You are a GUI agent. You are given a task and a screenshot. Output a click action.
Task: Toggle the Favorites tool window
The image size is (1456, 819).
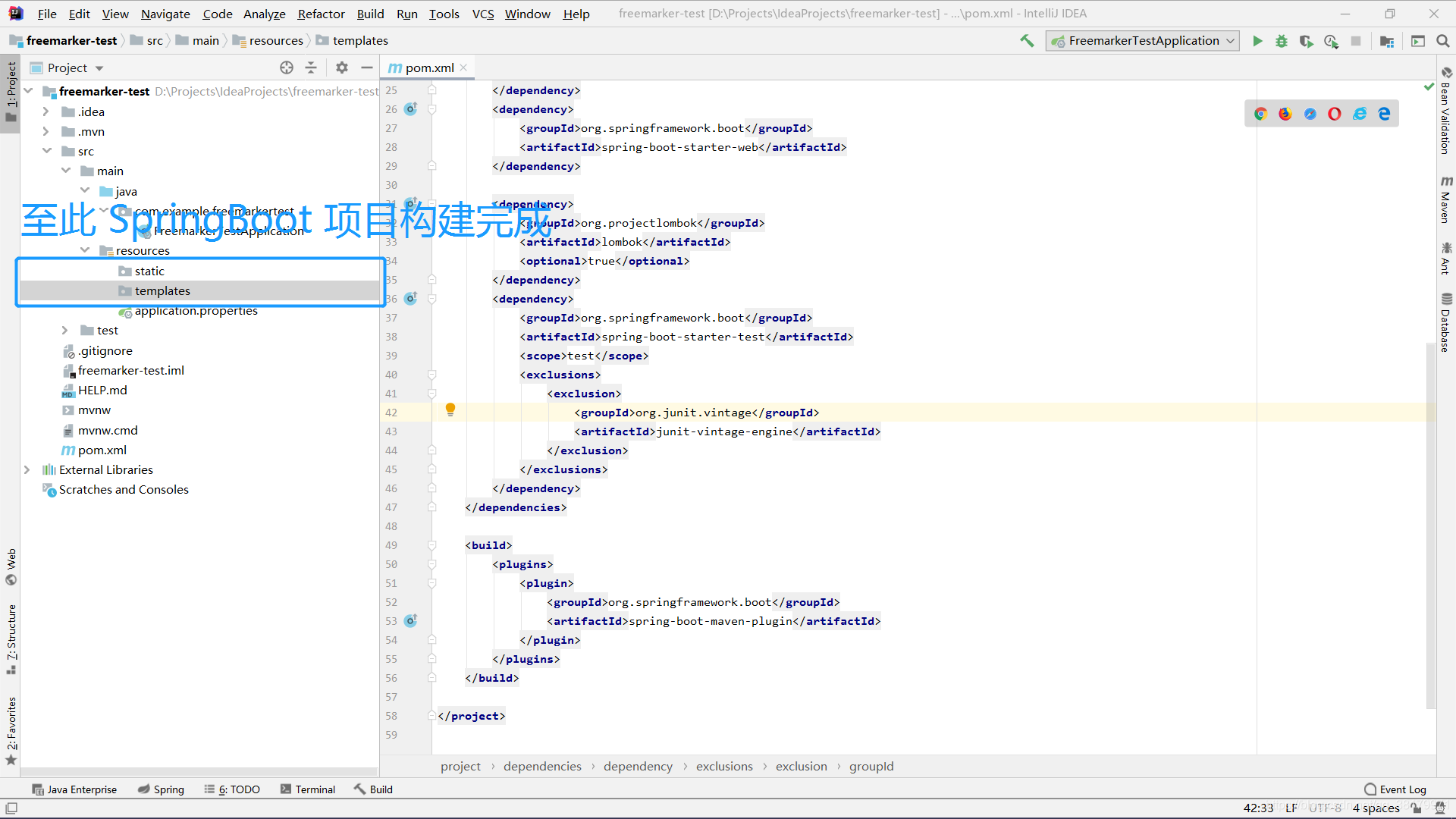click(11, 728)
